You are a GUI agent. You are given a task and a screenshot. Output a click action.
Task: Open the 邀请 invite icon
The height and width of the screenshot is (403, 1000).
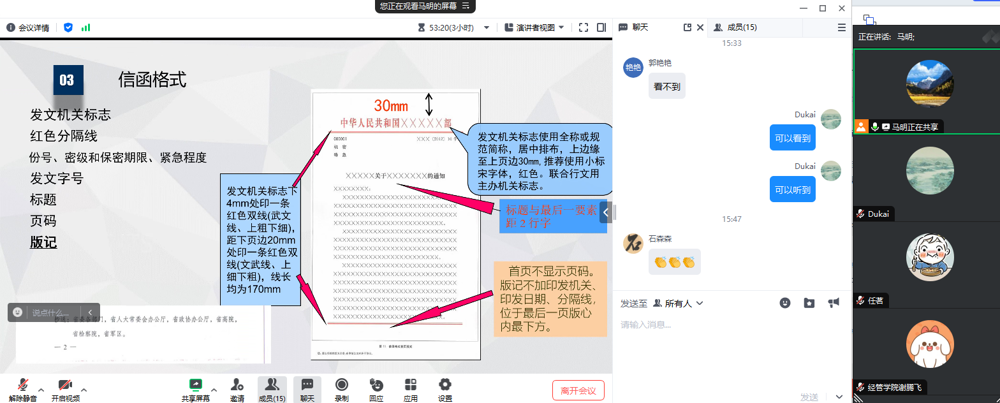(237, 387)
